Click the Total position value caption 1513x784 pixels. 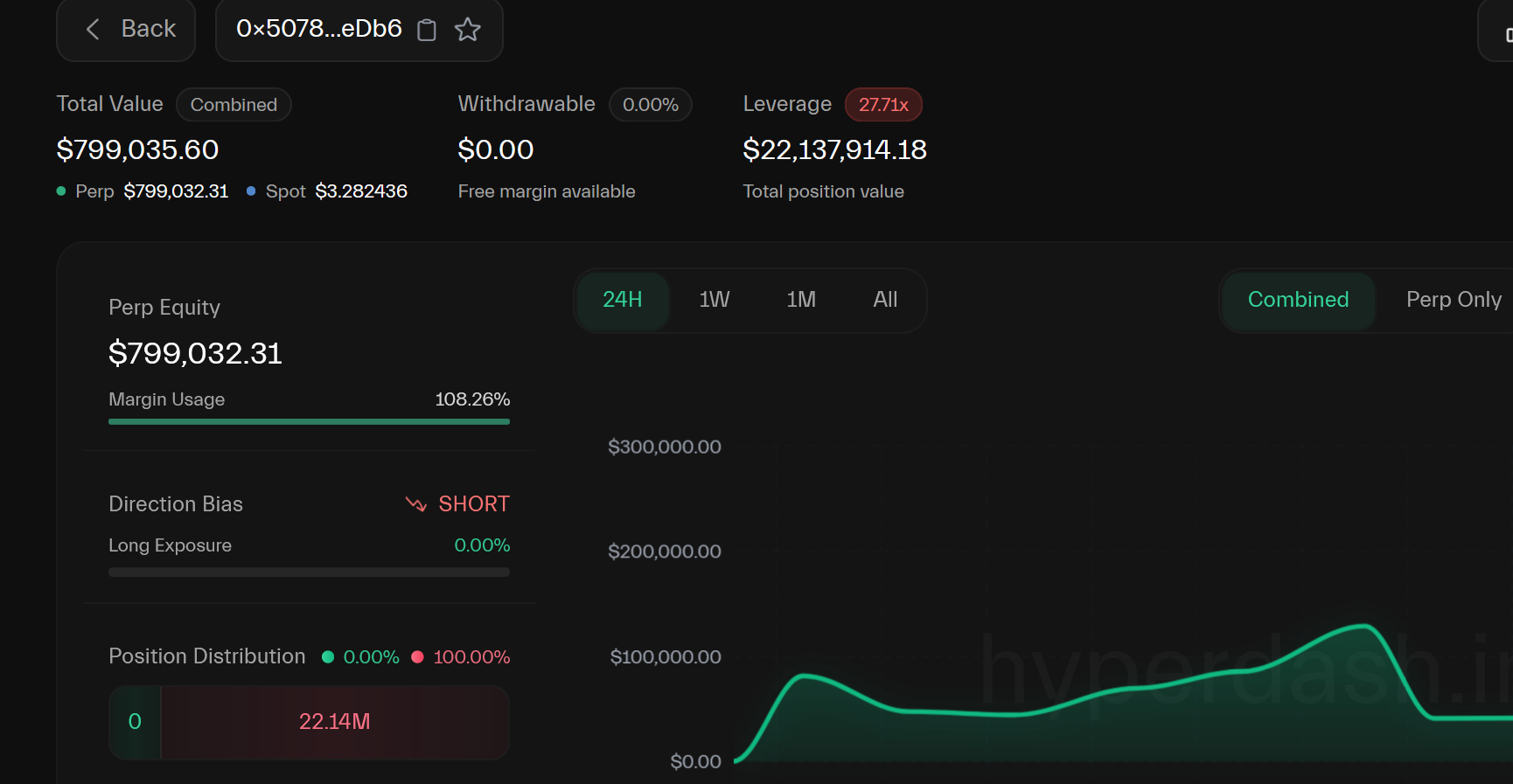(823, 191)
